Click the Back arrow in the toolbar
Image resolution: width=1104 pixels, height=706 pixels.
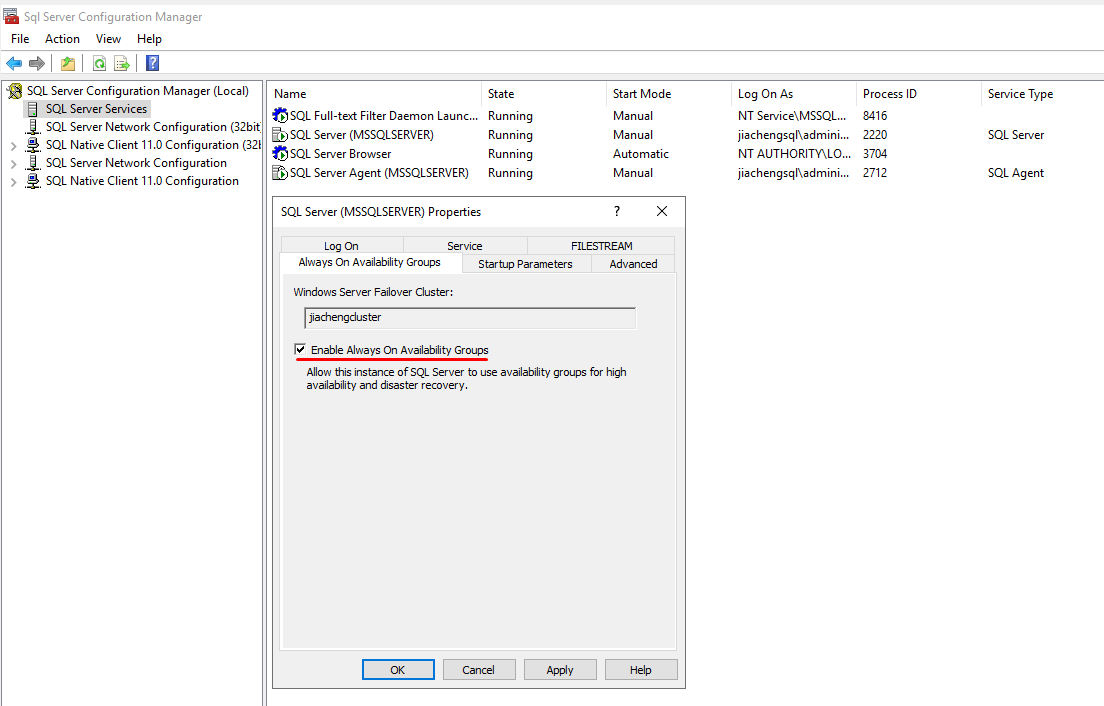click(x=14, y=64)
